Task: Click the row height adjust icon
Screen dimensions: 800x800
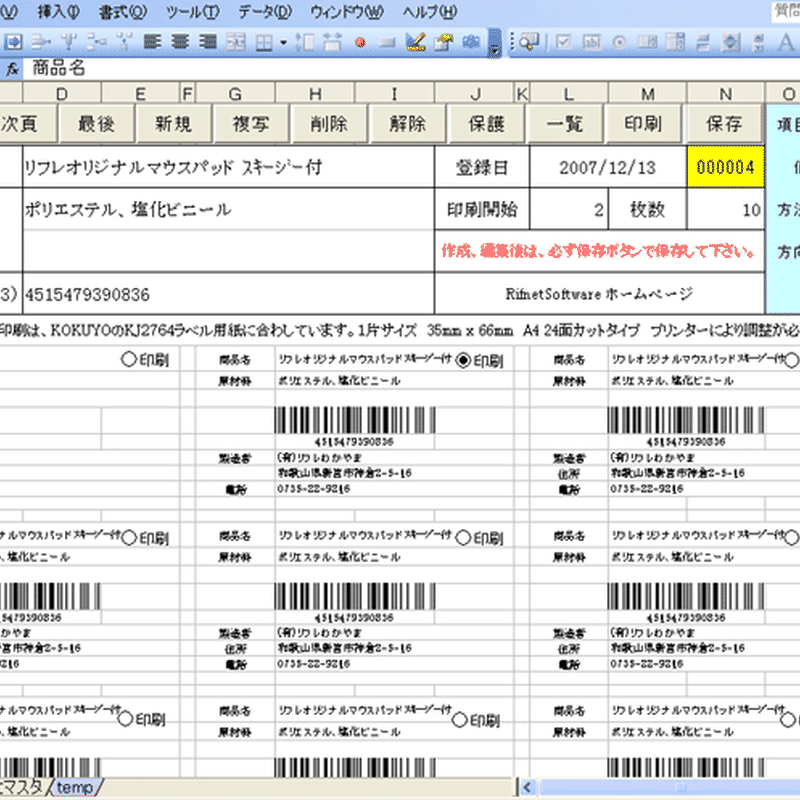Action: 305,42
